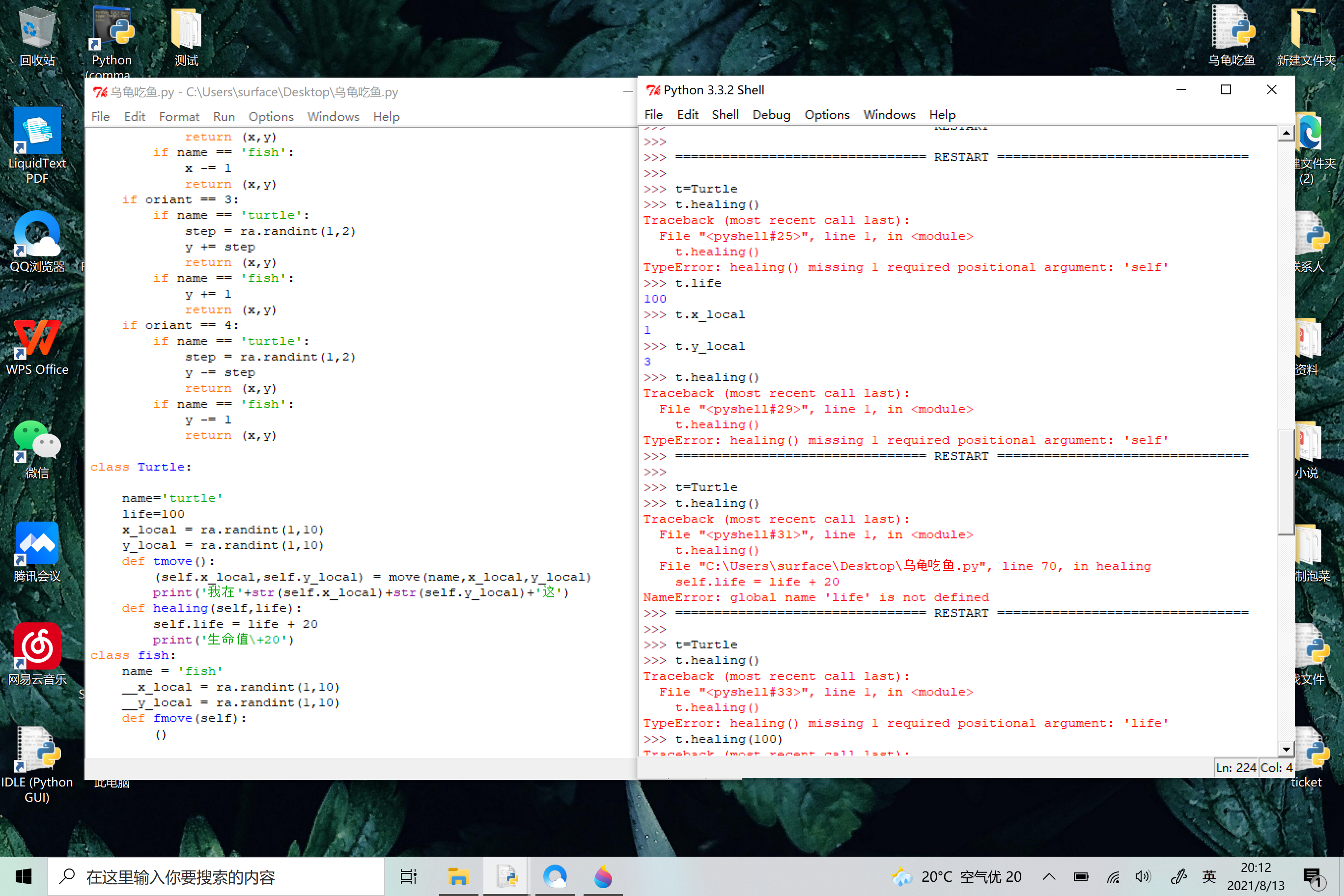Screen dimensions: 1344x896
Task: Open the 测试 folder on desktop
Action: (186, 36)
